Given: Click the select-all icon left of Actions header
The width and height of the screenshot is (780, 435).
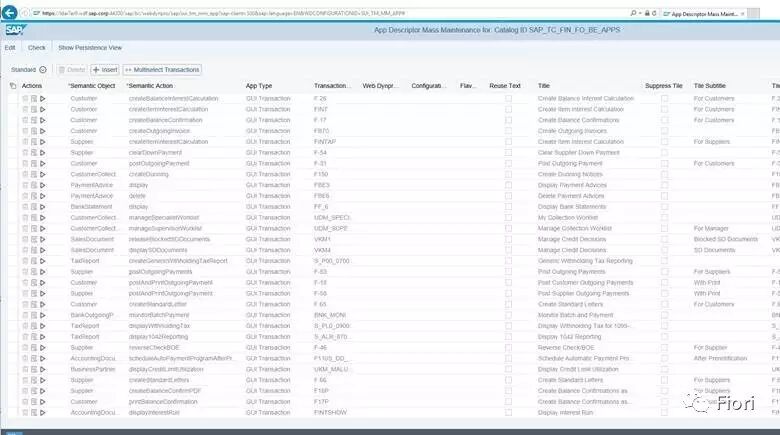Looking at the screenshot, I should pyautogui.click(x=13, y=86).
